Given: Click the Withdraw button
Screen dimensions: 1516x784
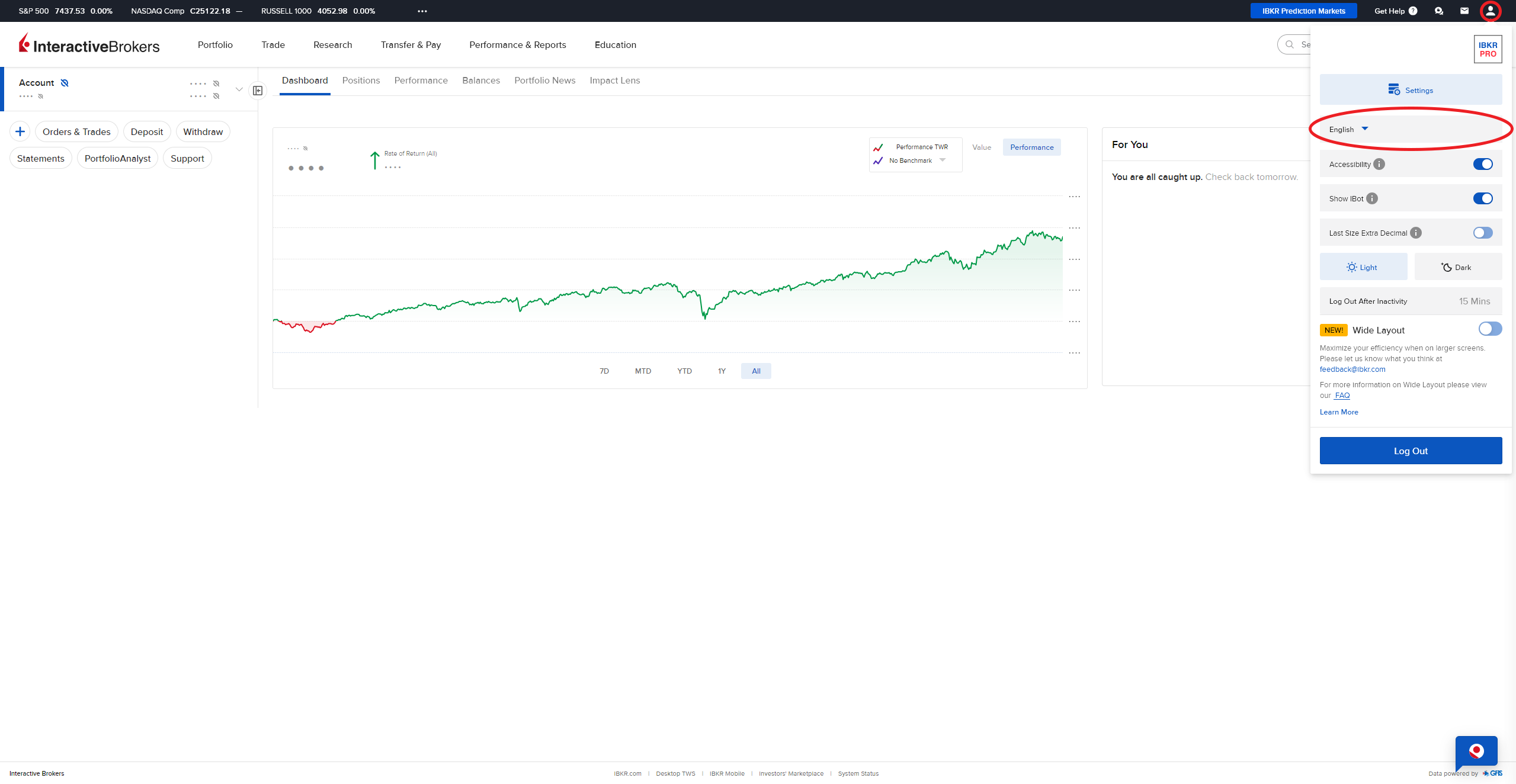Looking at the screenshot, I should [203, 131].
